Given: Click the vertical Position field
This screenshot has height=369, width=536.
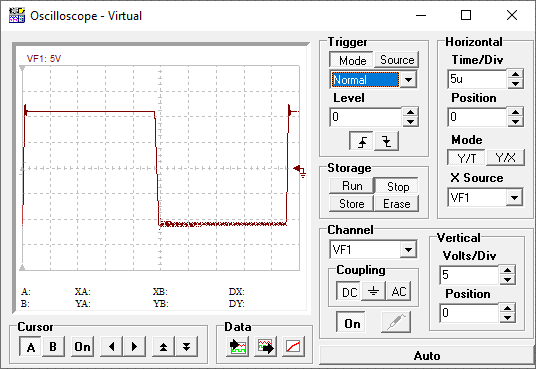Looking at the screenshot, I should (x=470, y=313).
